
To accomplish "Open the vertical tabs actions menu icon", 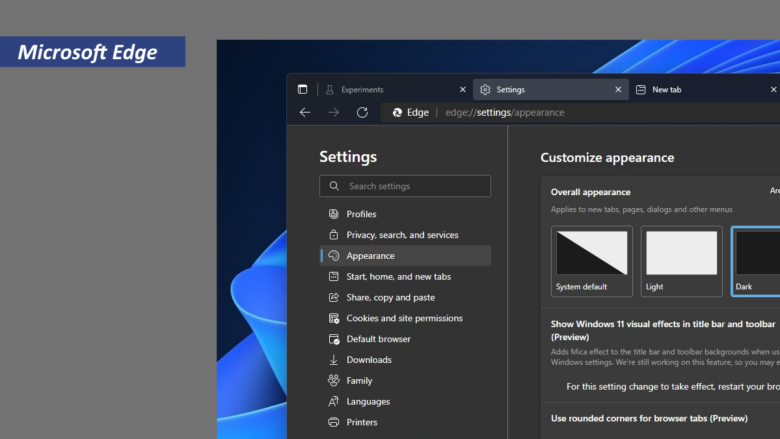I will [x=302, y=89].
